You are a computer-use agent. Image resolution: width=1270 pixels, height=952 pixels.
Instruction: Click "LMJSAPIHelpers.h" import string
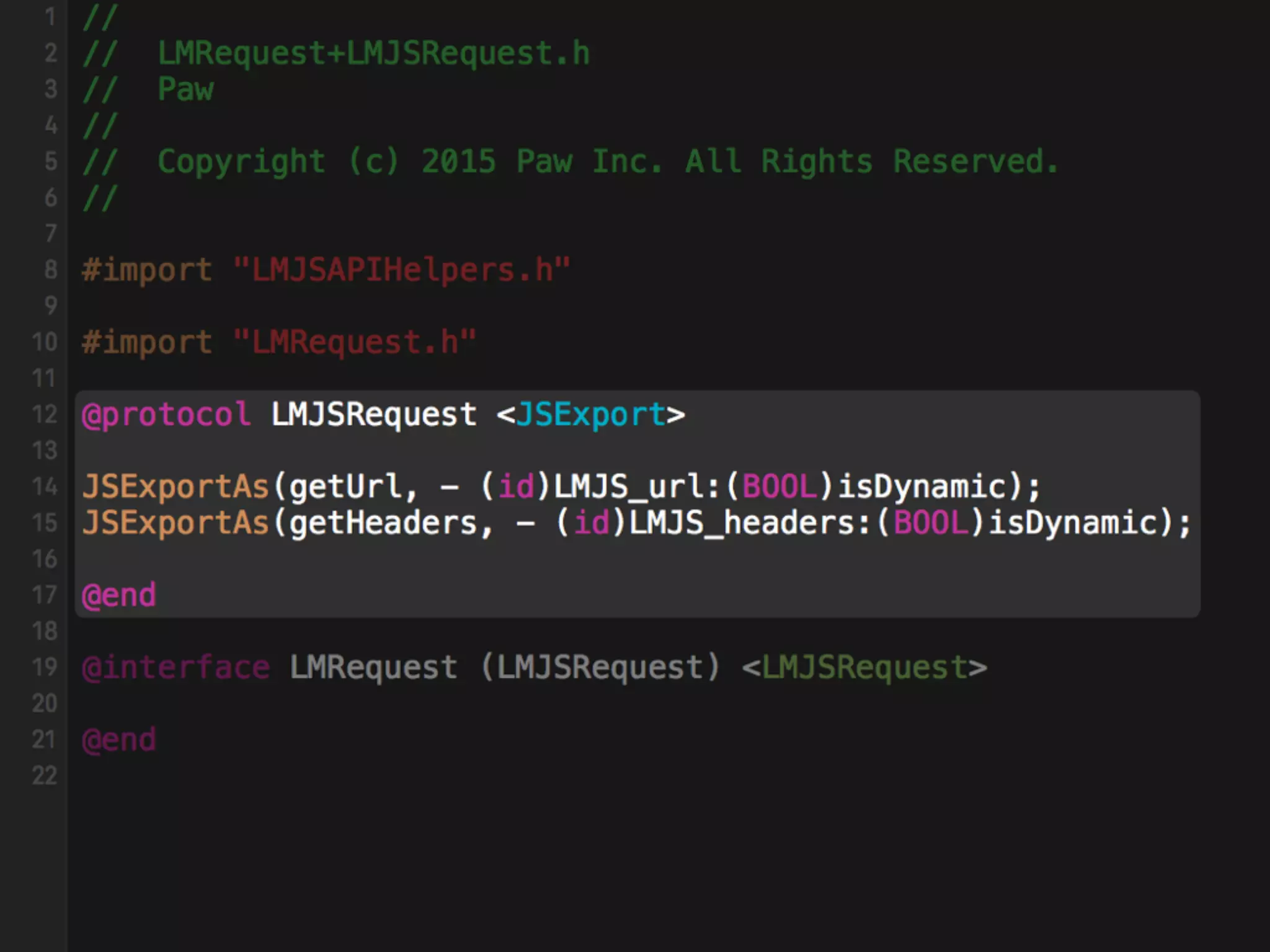coord(401,270)
